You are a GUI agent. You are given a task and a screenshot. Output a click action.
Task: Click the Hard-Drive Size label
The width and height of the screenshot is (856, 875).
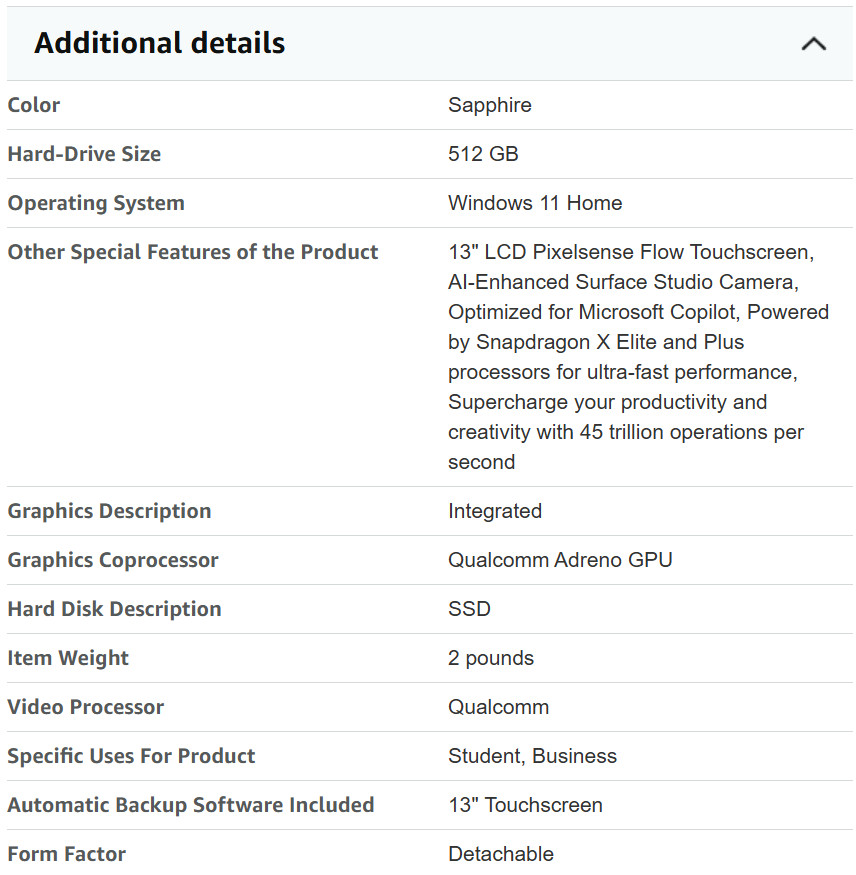pos(84,154)
